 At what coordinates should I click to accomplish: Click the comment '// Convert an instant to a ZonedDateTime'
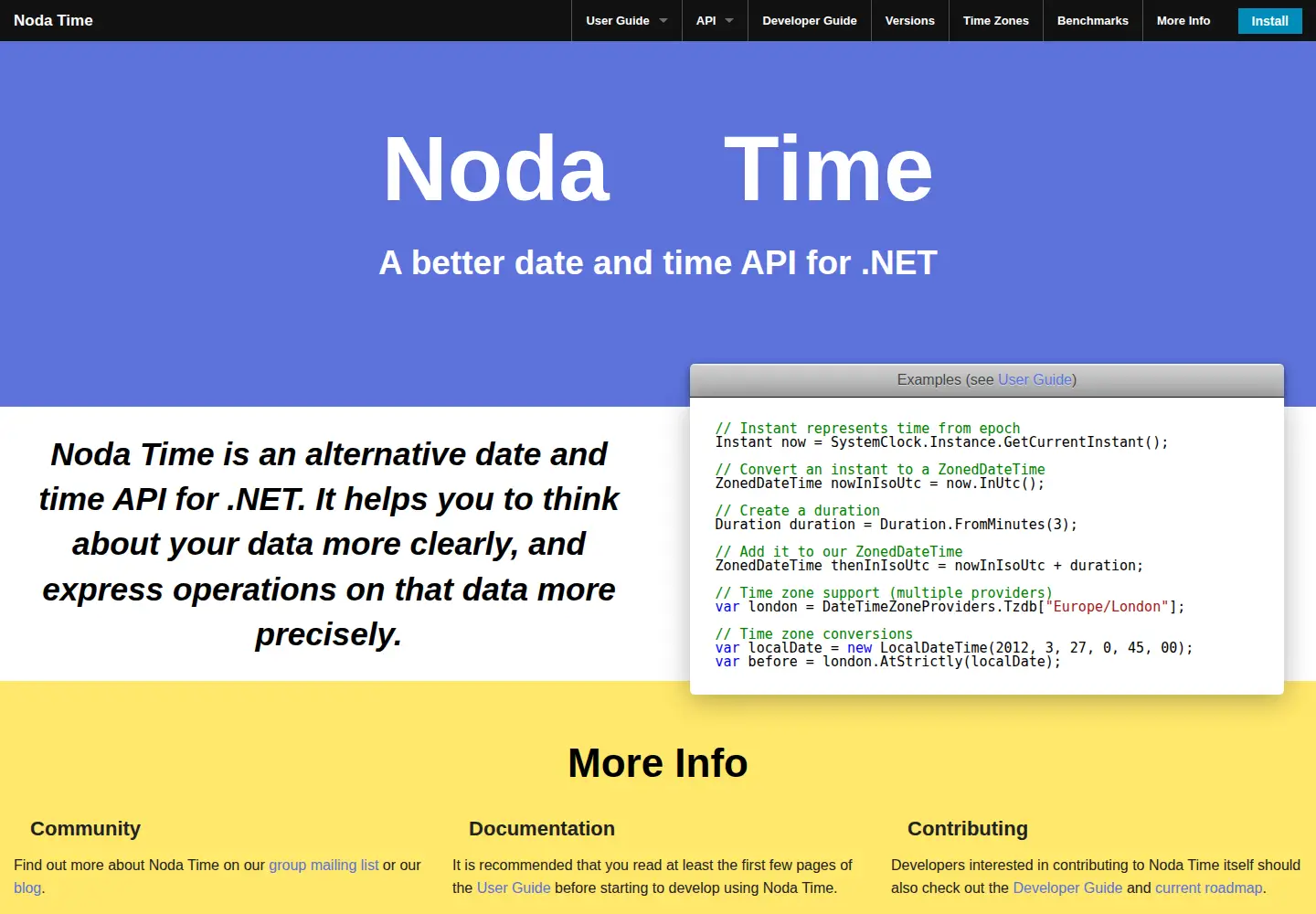click(x=880, y=470)
